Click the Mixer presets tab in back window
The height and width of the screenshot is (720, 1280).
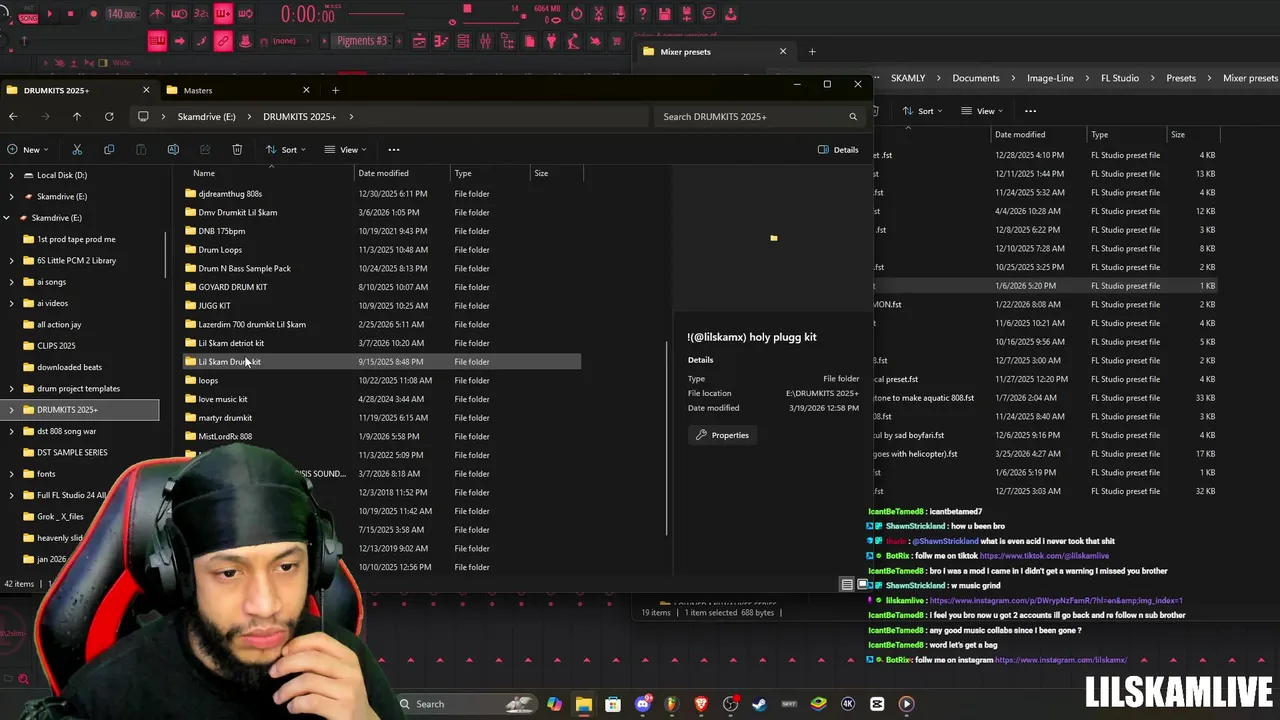tap(716, 52)
